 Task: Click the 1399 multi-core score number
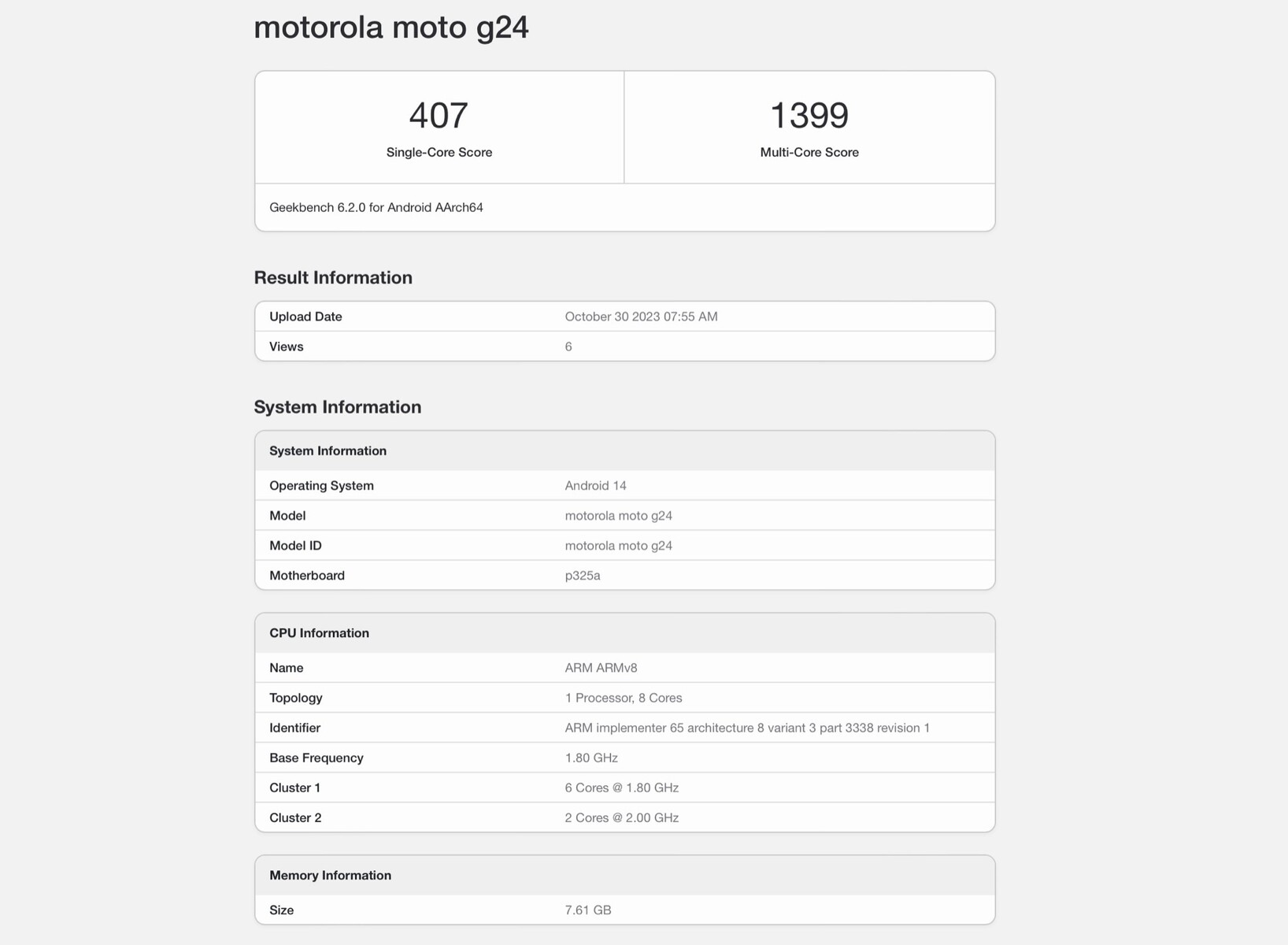[809, 116]
